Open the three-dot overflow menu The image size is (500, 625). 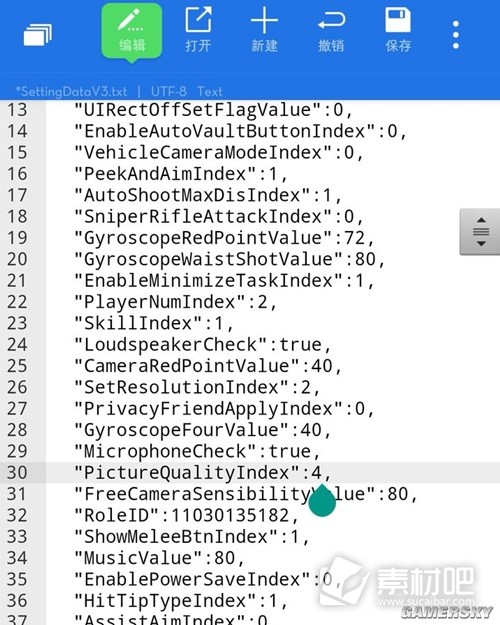[x=456, y=35]
